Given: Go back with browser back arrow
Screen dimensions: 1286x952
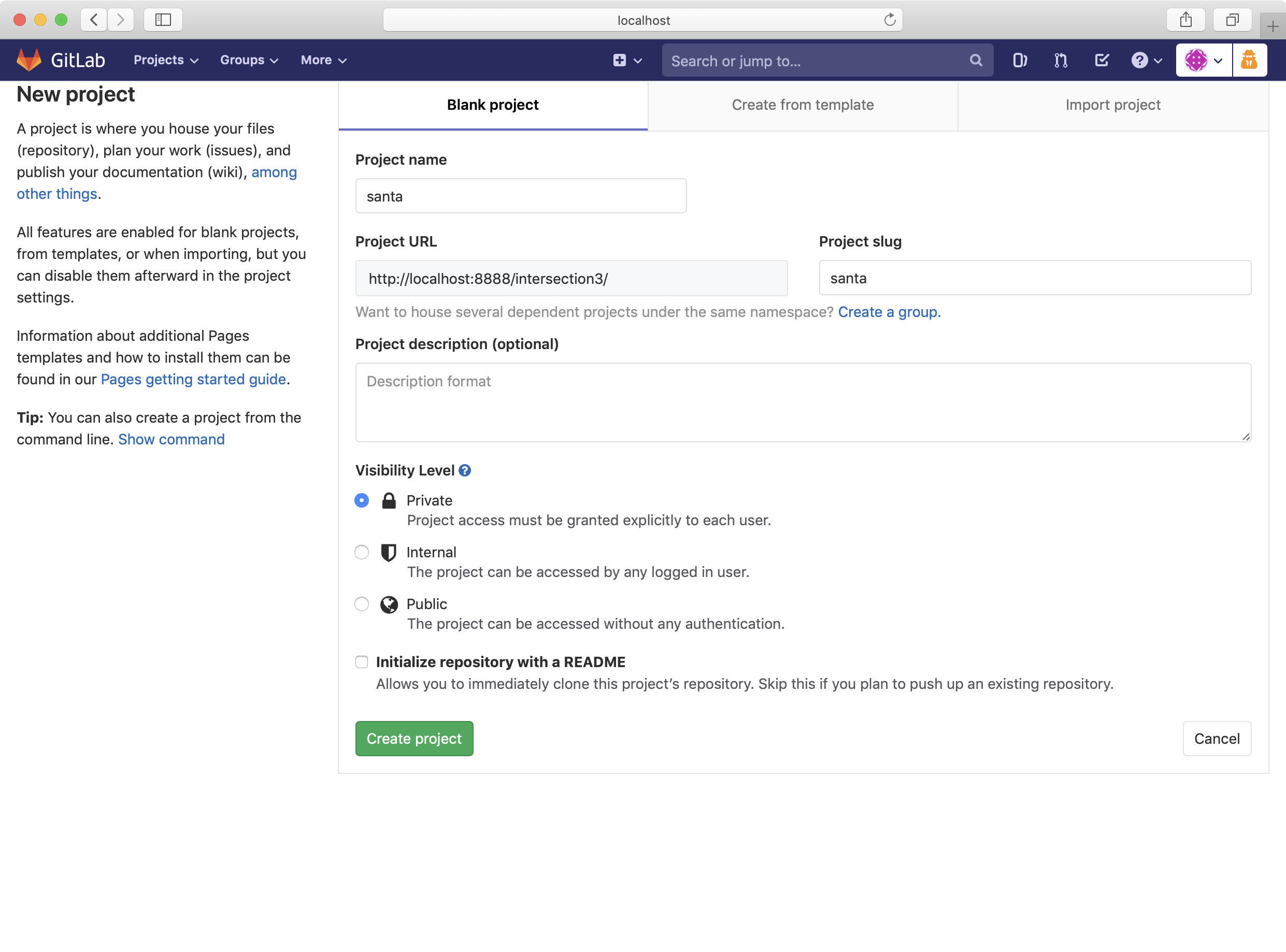Looking at the screenshot, I should coord(94,20).
